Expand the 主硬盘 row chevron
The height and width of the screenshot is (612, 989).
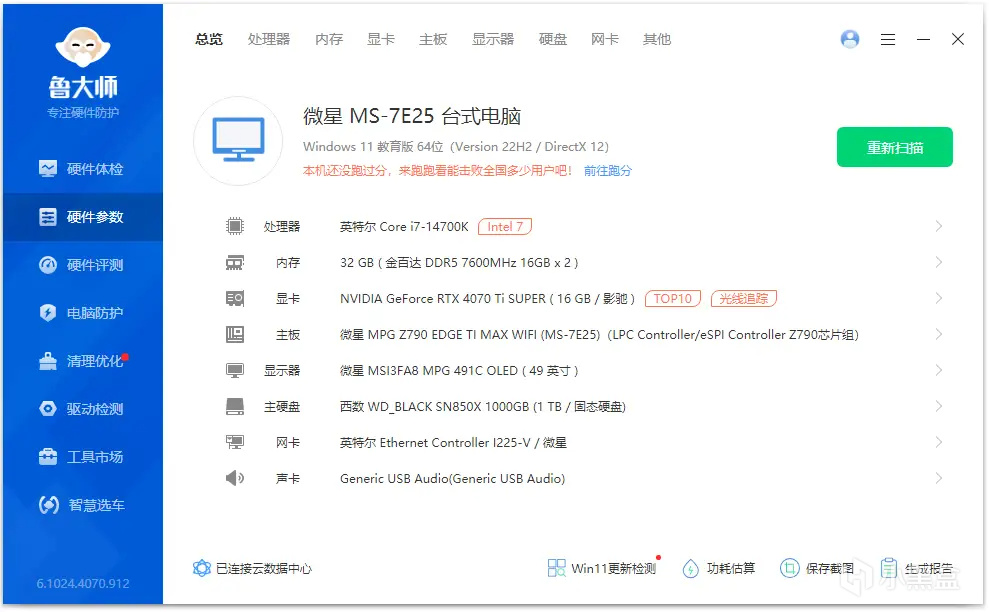point(939,406)
